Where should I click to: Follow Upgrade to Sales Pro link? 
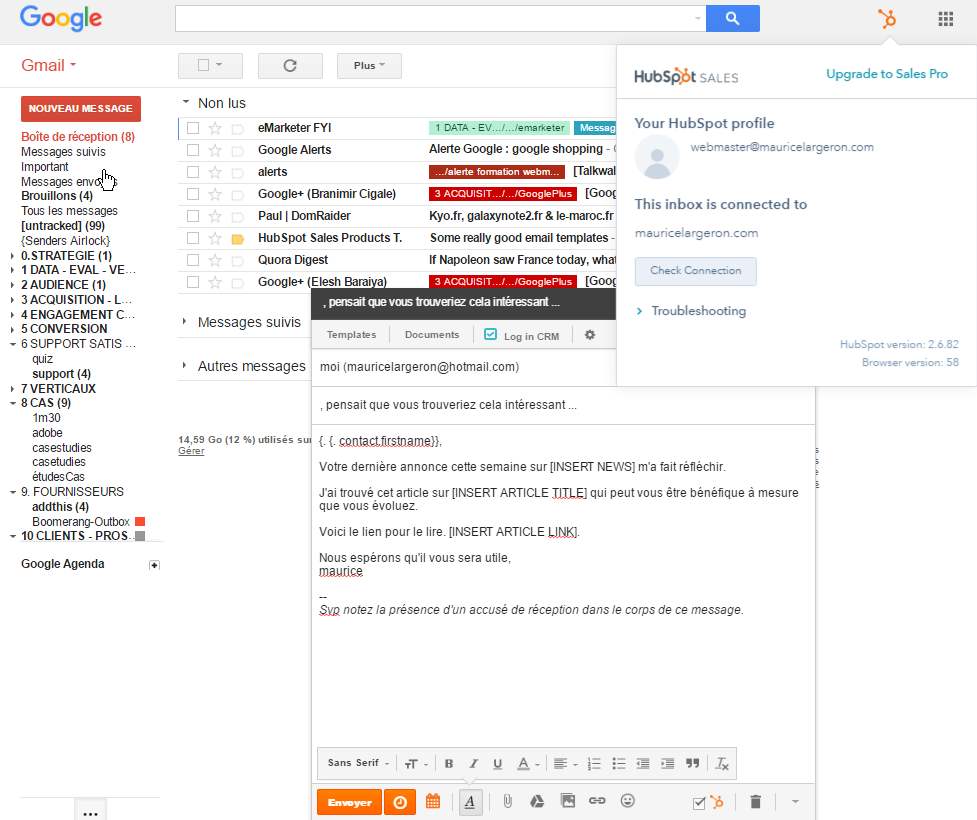pyautogui.click(x=887, y=74)
